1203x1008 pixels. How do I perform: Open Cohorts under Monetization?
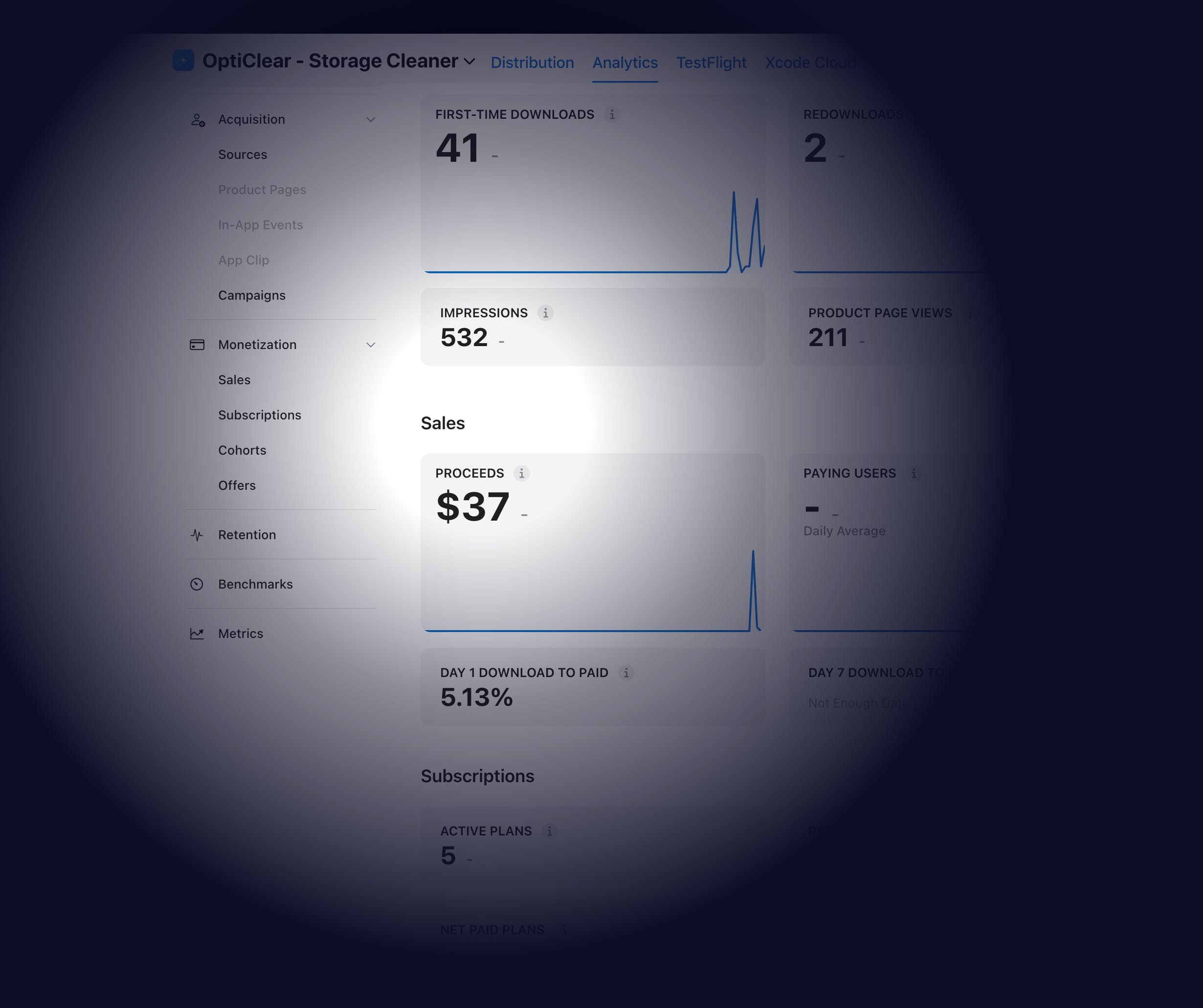(x=242, y=450)
